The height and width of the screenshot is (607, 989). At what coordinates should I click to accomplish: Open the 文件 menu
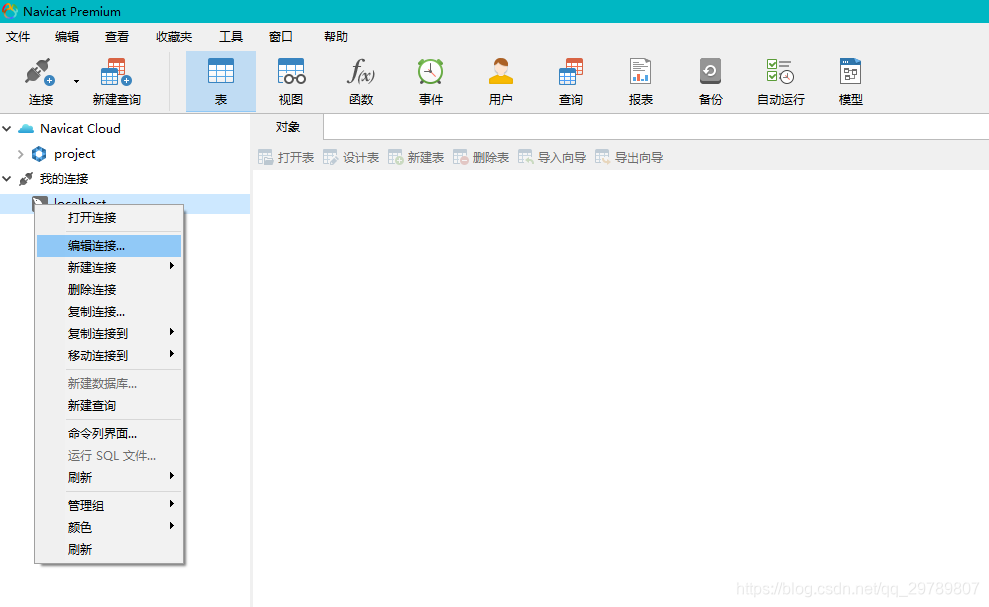coord(18,37)
